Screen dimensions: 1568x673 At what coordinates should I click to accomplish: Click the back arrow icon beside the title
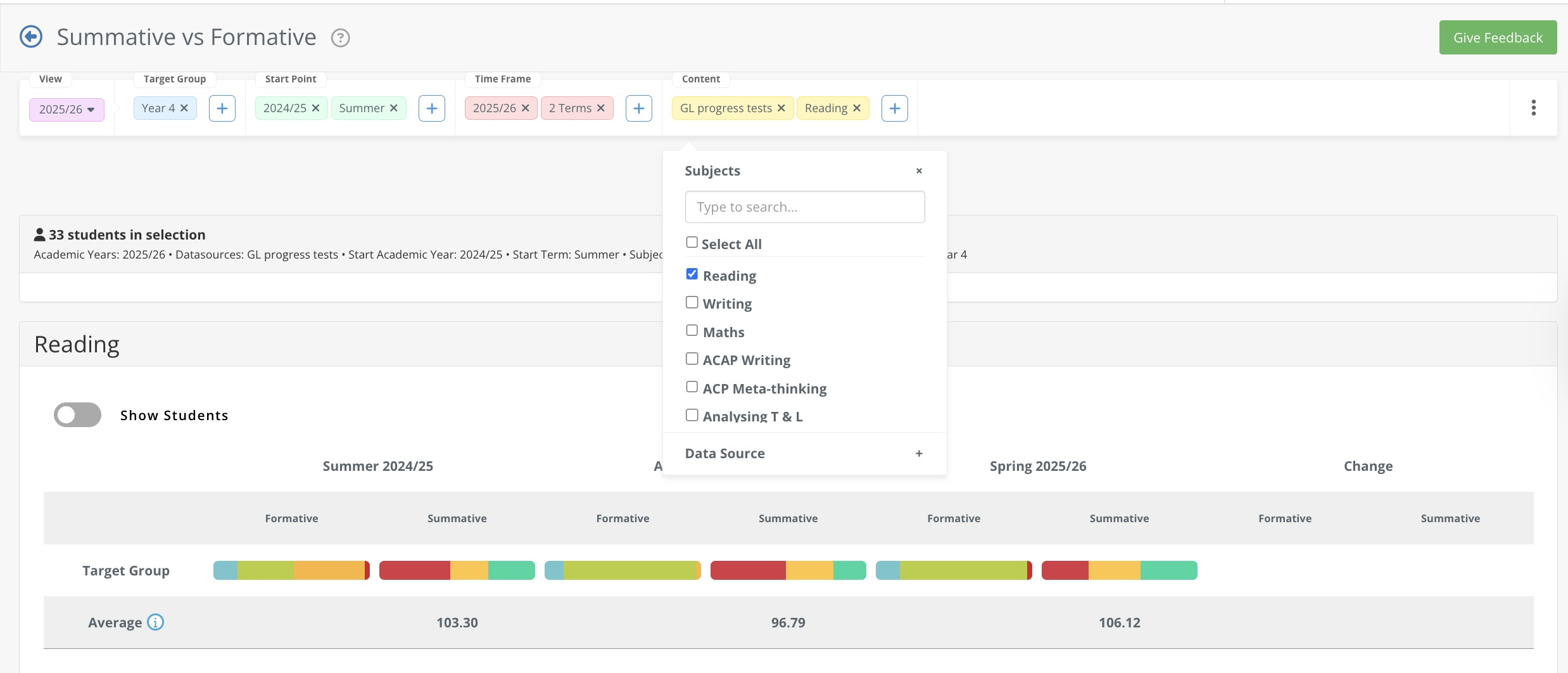(31, 37)
